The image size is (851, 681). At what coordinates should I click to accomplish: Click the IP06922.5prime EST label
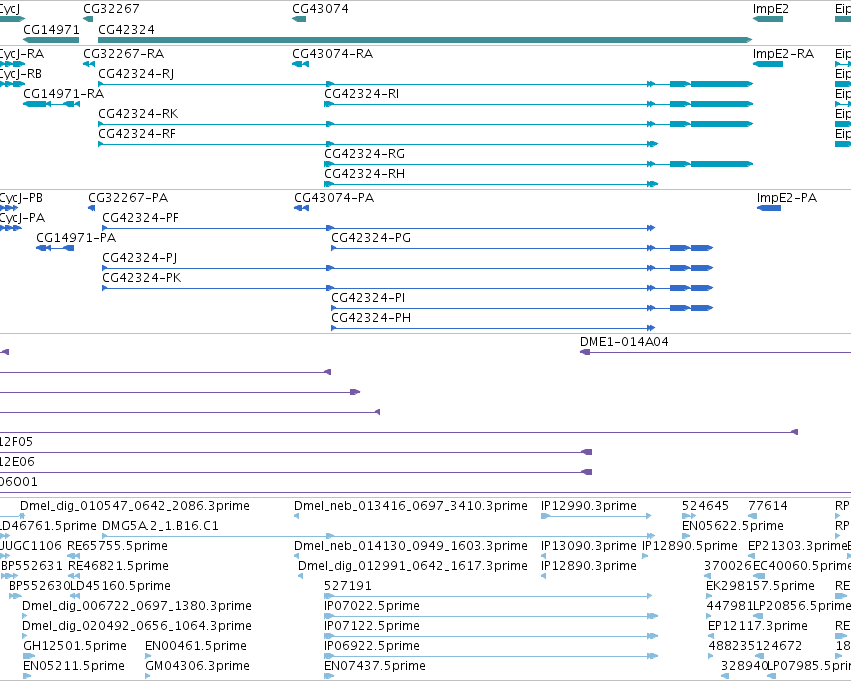[x=372, y=647]
